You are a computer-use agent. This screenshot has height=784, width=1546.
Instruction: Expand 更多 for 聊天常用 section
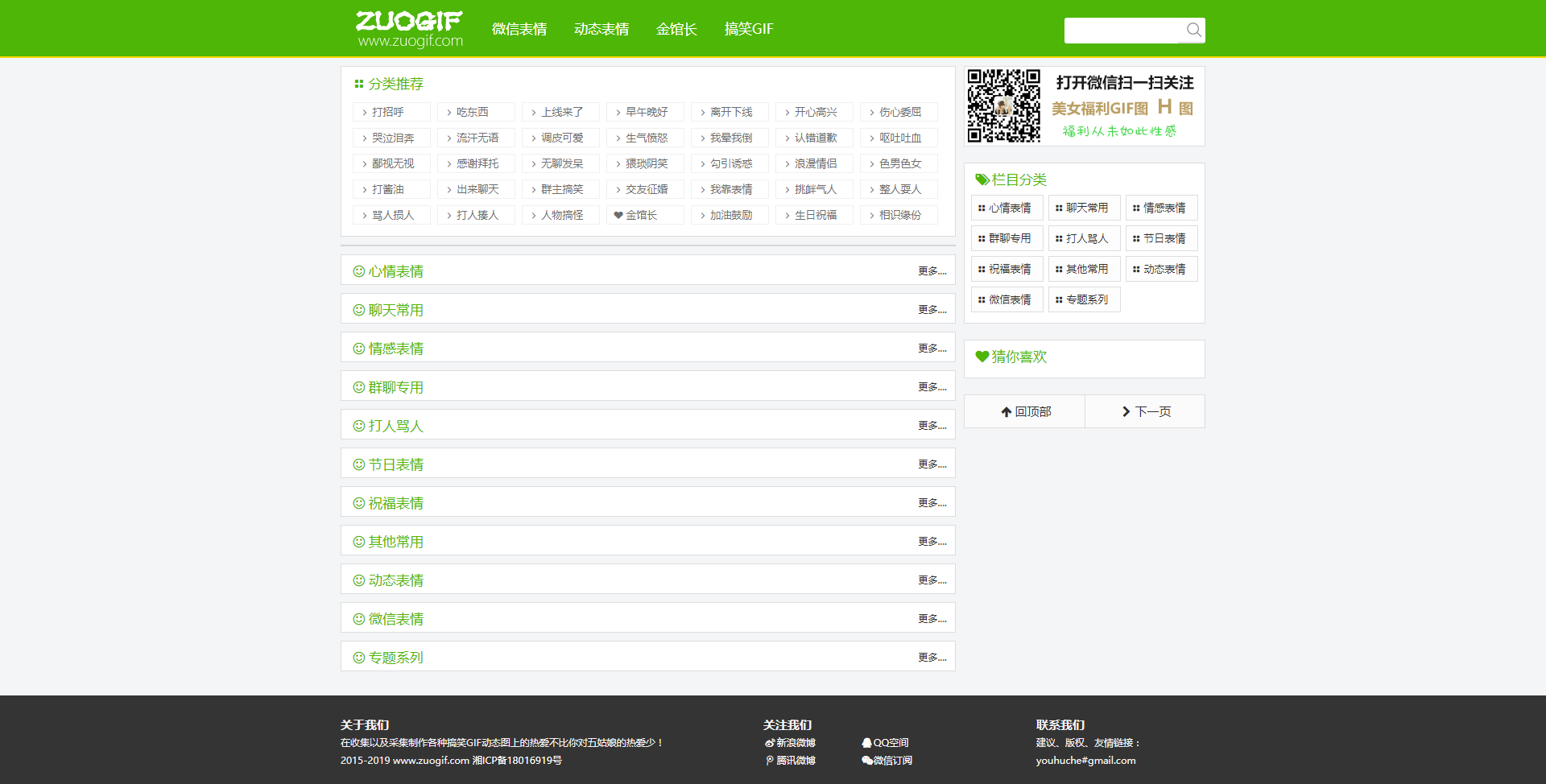click(932, 310)
